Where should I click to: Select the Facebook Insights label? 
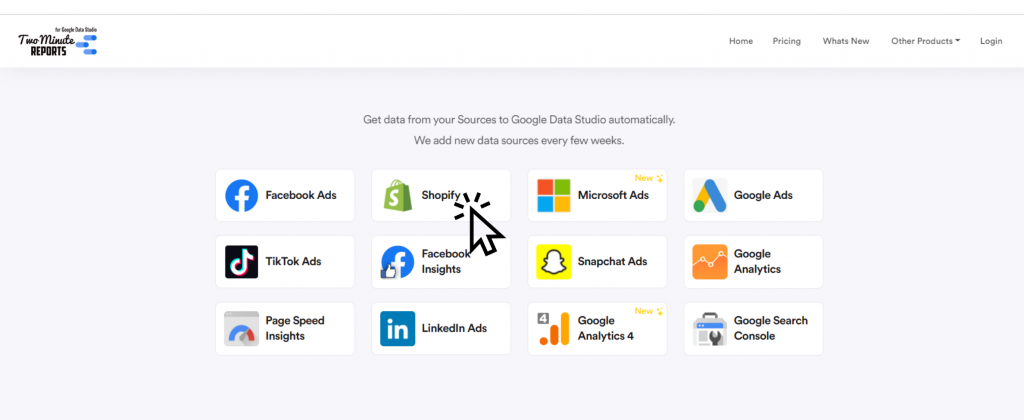pos(445,261)
